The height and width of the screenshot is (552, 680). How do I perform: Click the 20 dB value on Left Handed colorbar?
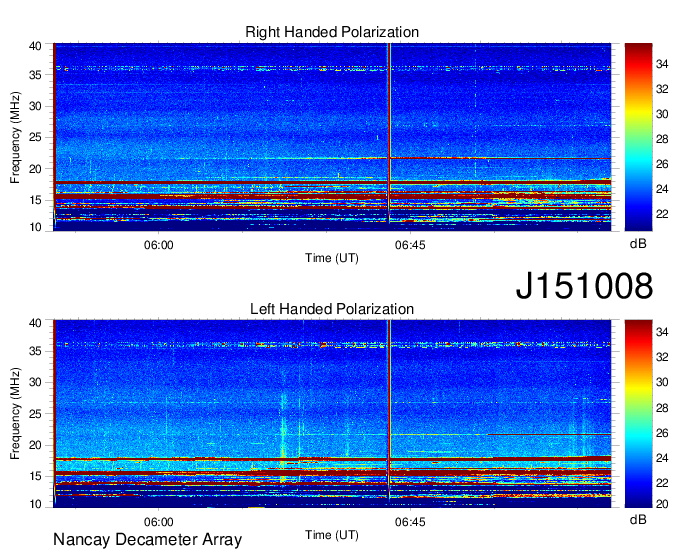point(662,503)
